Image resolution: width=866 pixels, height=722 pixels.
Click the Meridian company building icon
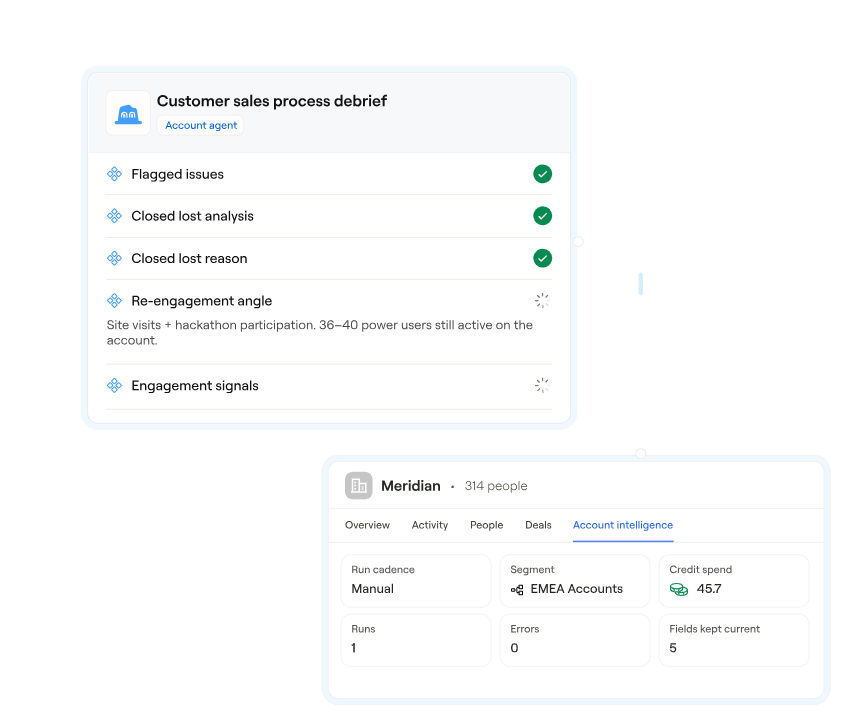click(x=358, y=486)
